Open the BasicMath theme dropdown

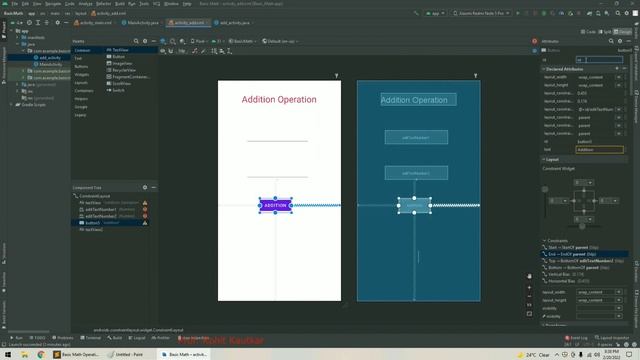pyautogui.click(x=242, y=41)
